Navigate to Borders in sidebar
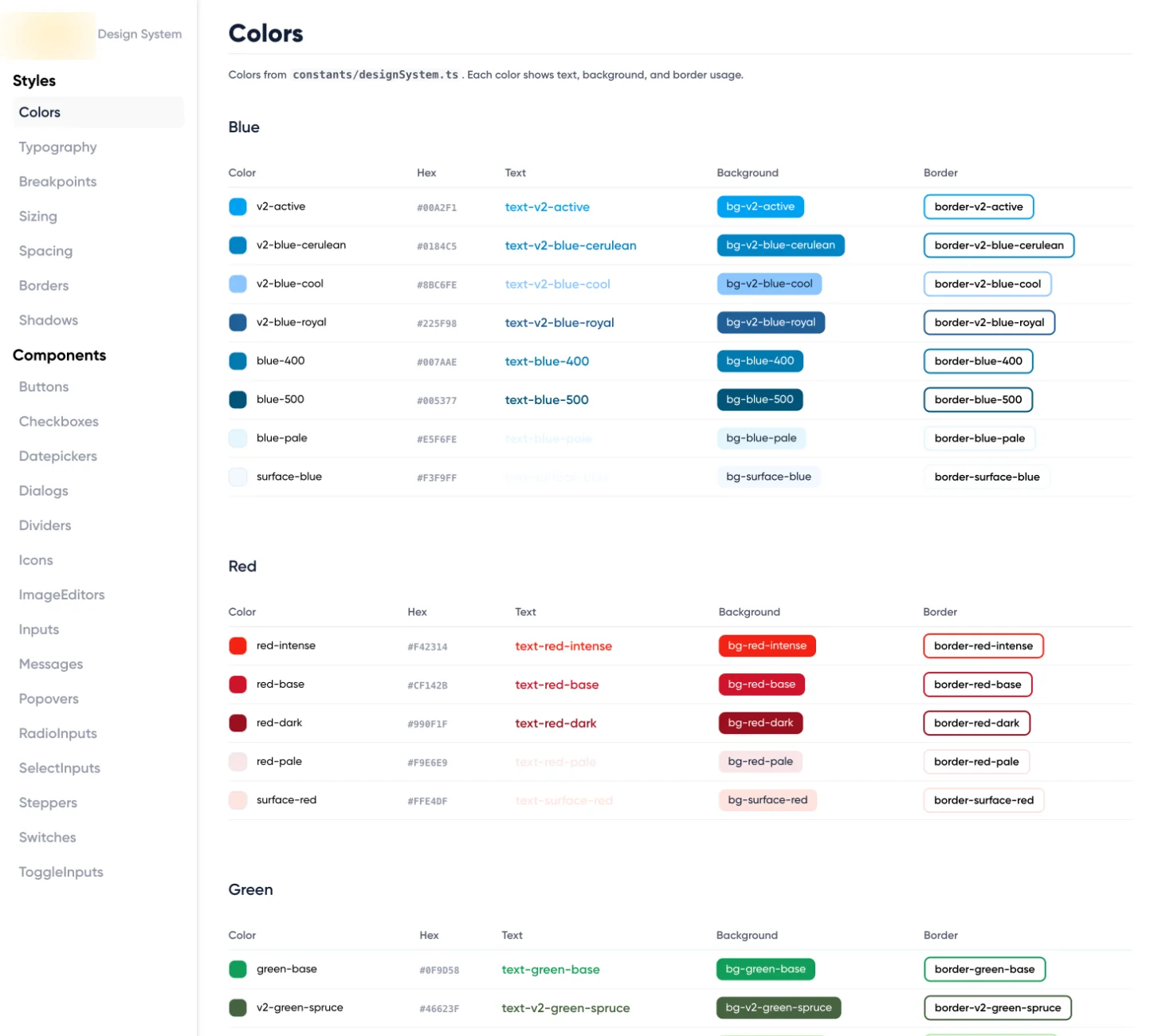The width and height of the screenshot is (1158, 1036). point(44,285)
